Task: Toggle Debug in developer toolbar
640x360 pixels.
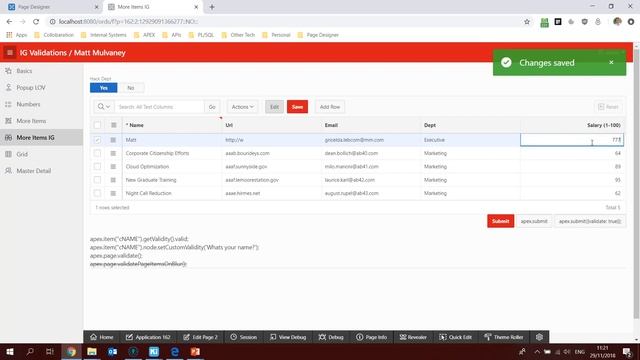Action: (x=331, y=337)
